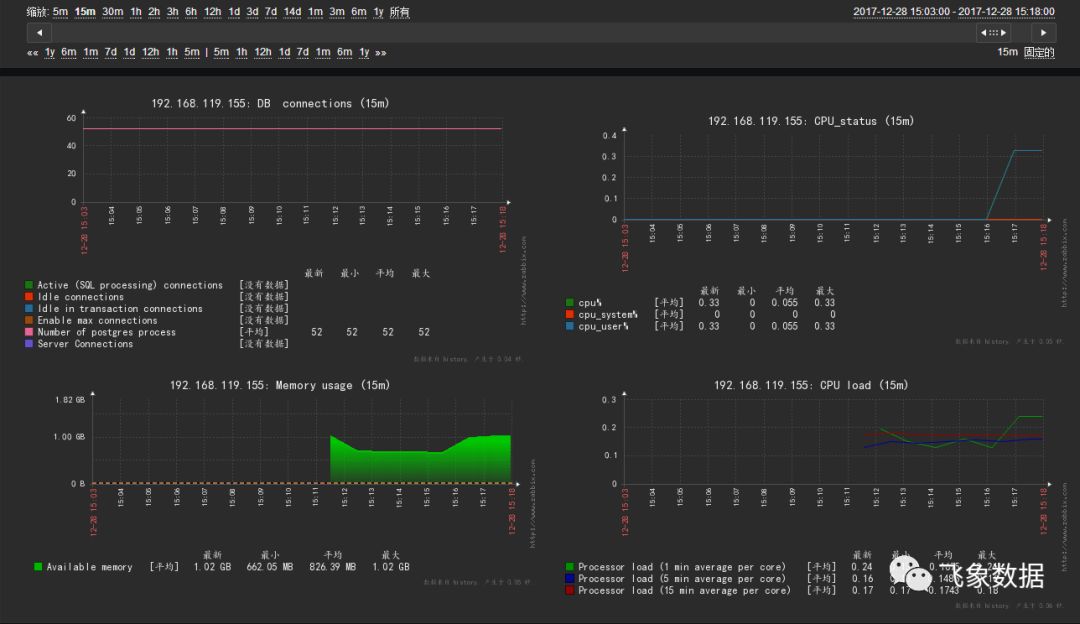Click the green Available memory legend swatch
The image size is (1080, 624).
point(38,567)
